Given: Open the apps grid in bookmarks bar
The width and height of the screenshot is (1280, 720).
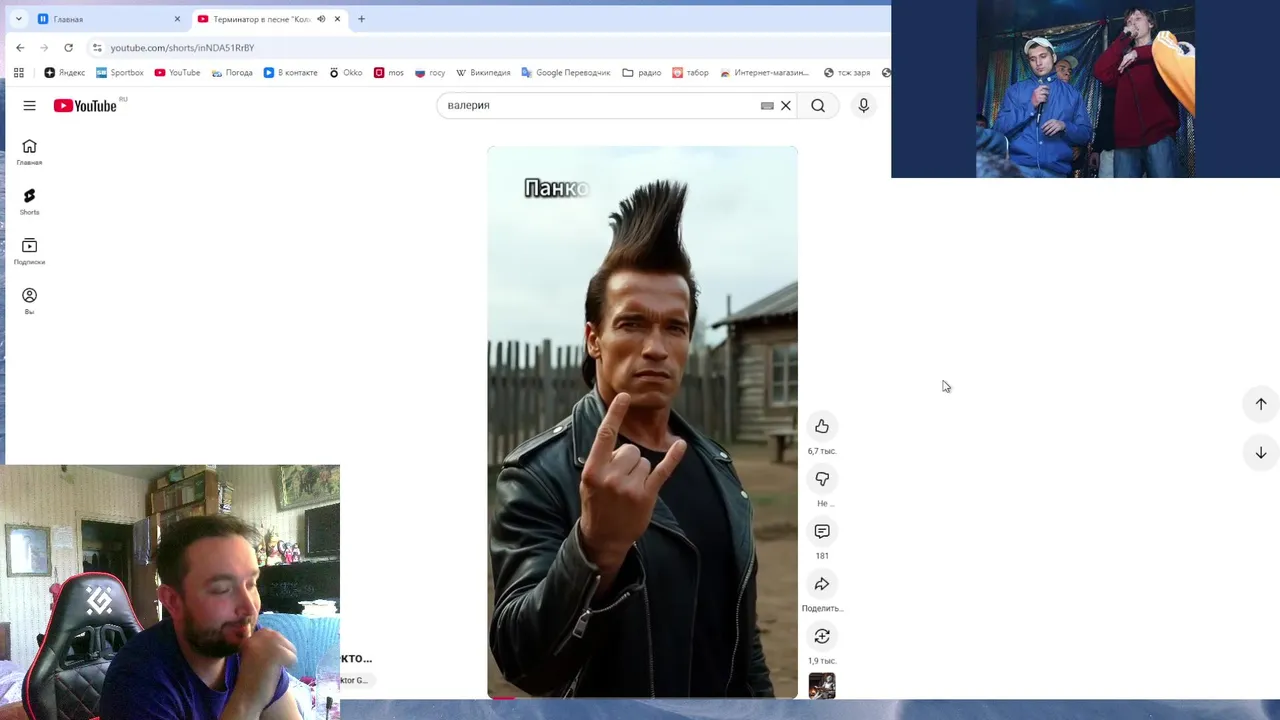Looking at the screenshot, I should [x=18, y=72].
